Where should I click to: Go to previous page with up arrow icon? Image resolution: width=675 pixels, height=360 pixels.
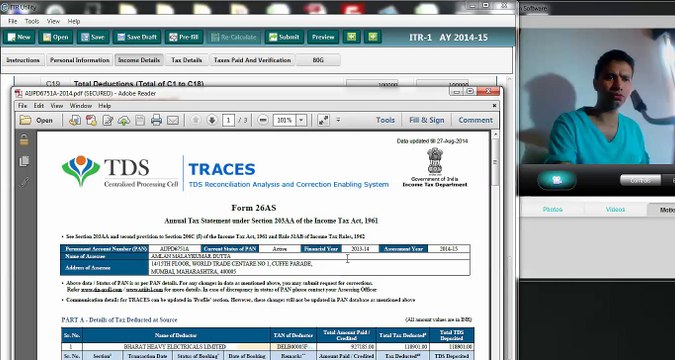click(195, 120)
